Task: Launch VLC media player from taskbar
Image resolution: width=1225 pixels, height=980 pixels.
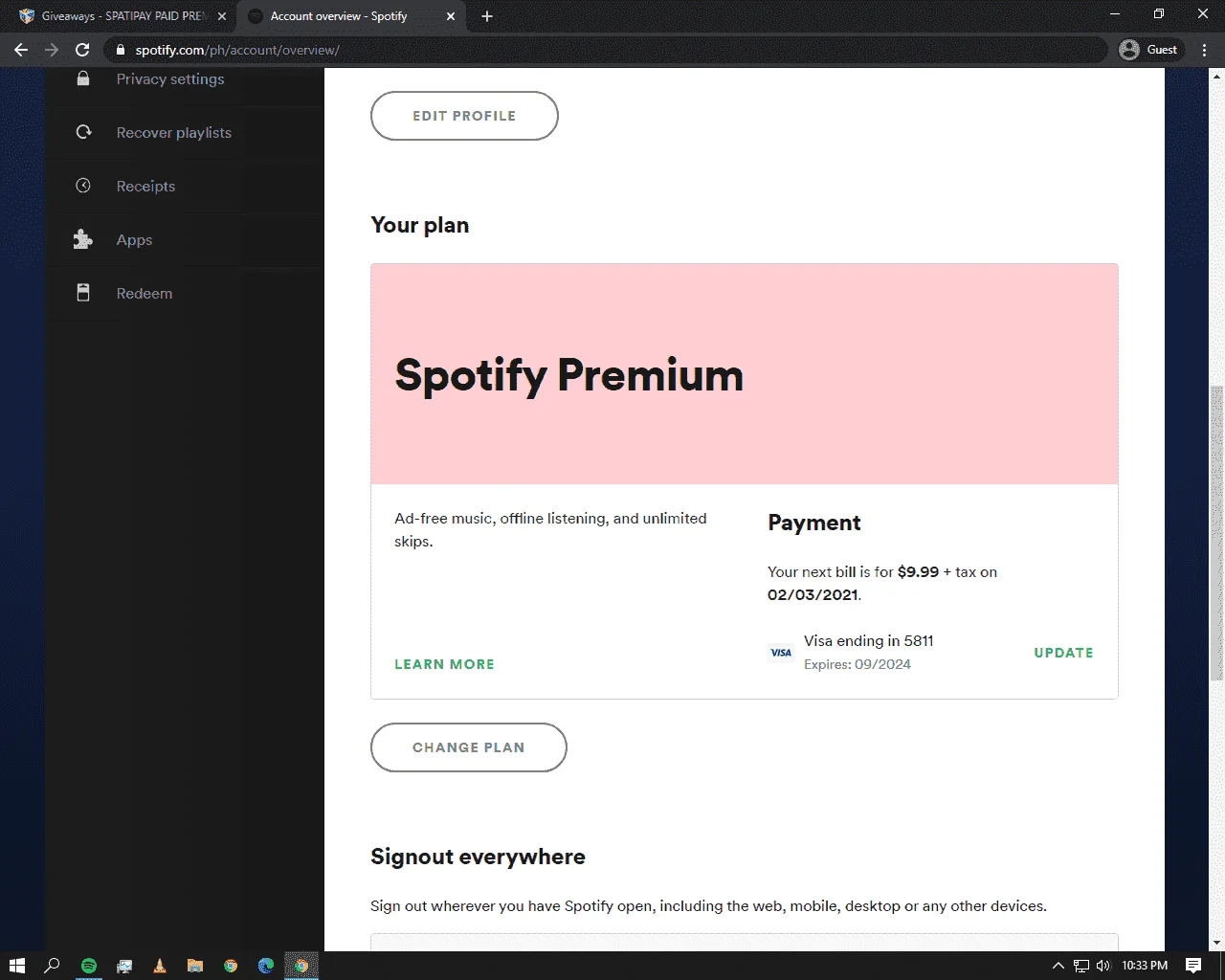Action: point(160,966)
